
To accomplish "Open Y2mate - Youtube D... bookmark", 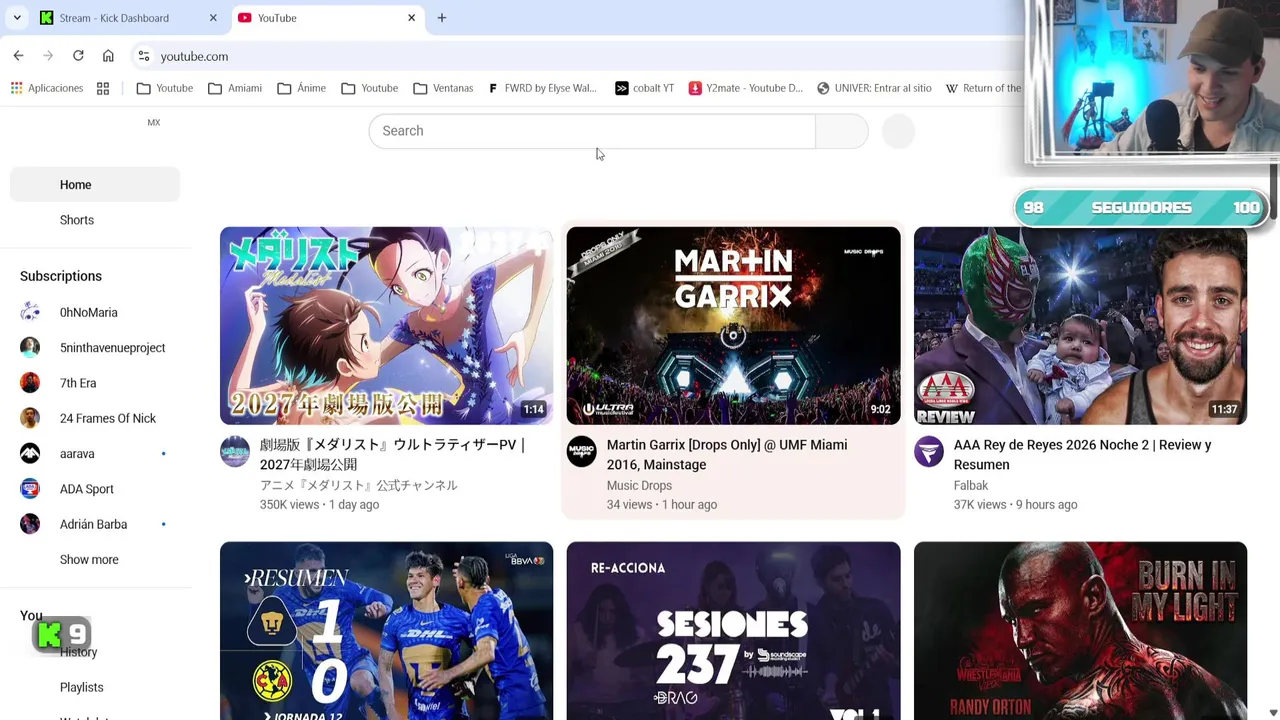I will pyautogui.click(x=745, y=88).
